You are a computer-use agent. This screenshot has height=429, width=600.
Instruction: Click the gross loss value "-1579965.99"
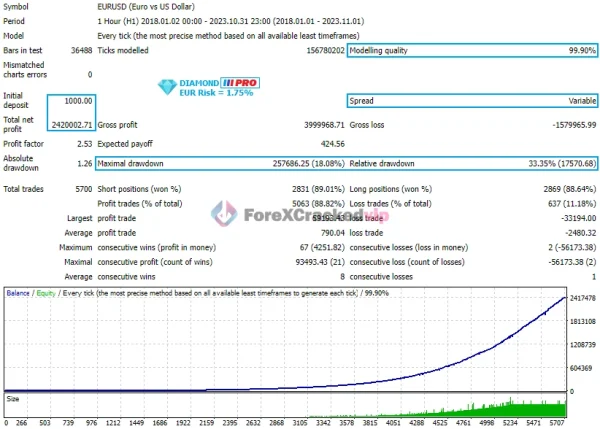click(574, 125)
